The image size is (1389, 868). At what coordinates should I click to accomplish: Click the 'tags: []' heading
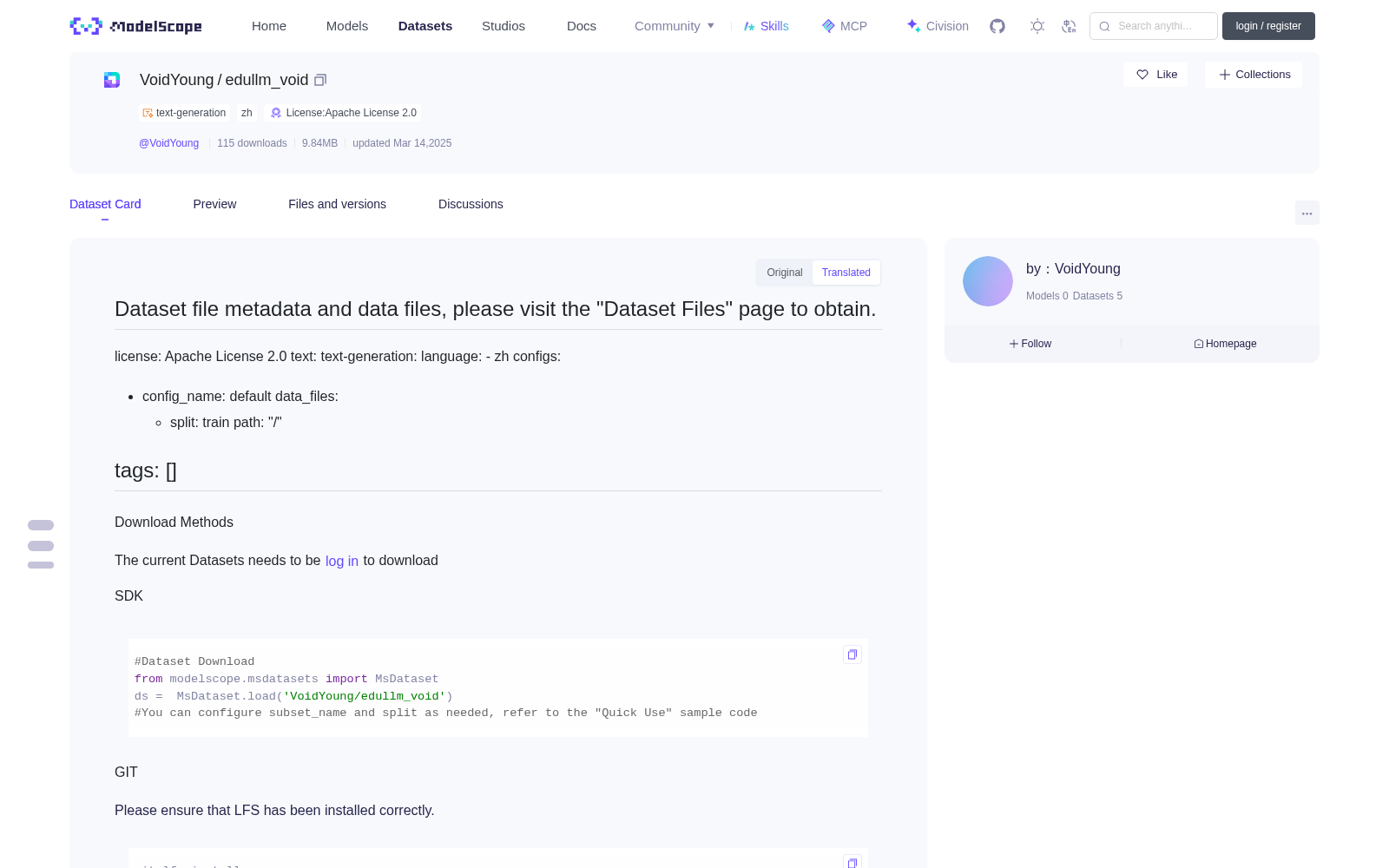(146, 470)
